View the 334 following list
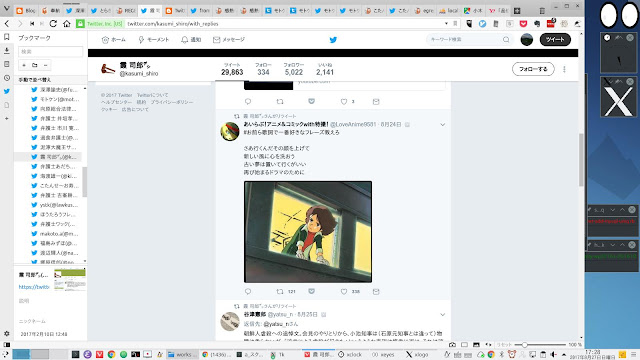 click(x=263, y=69)
